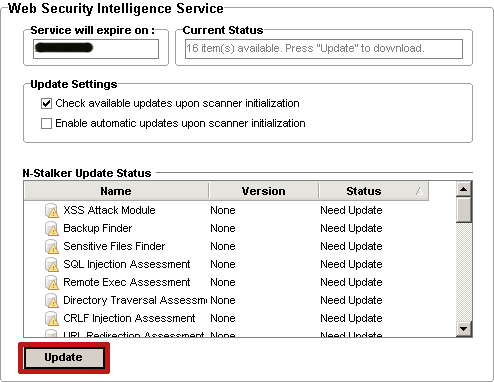This screenshot has height=382, width=494.
Task: Click the scrollbar up arrow
Action: coord(463,190)
